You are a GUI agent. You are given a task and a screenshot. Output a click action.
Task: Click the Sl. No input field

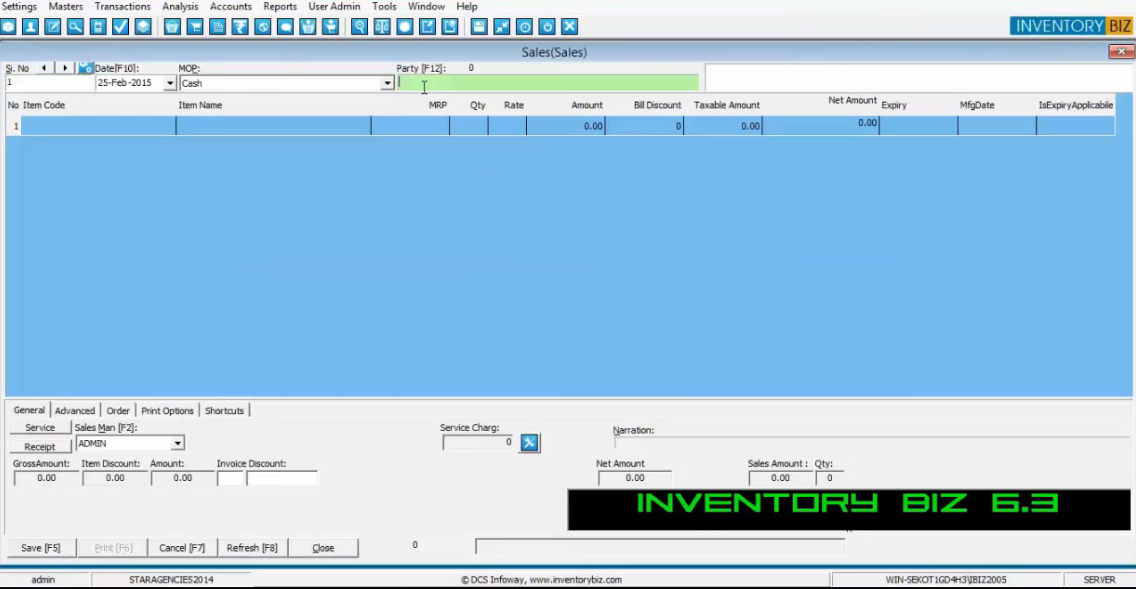click(x=49, y=83)
